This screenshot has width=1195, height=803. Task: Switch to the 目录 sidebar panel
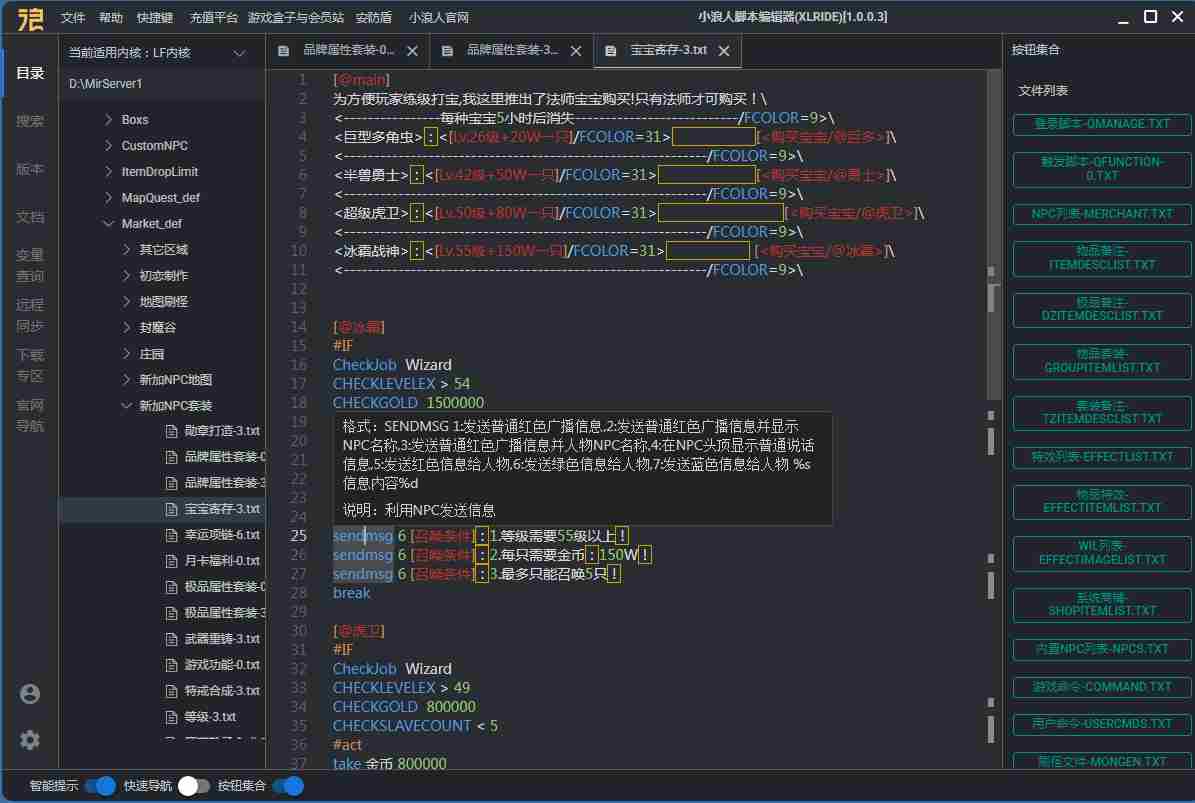[30, 72]
